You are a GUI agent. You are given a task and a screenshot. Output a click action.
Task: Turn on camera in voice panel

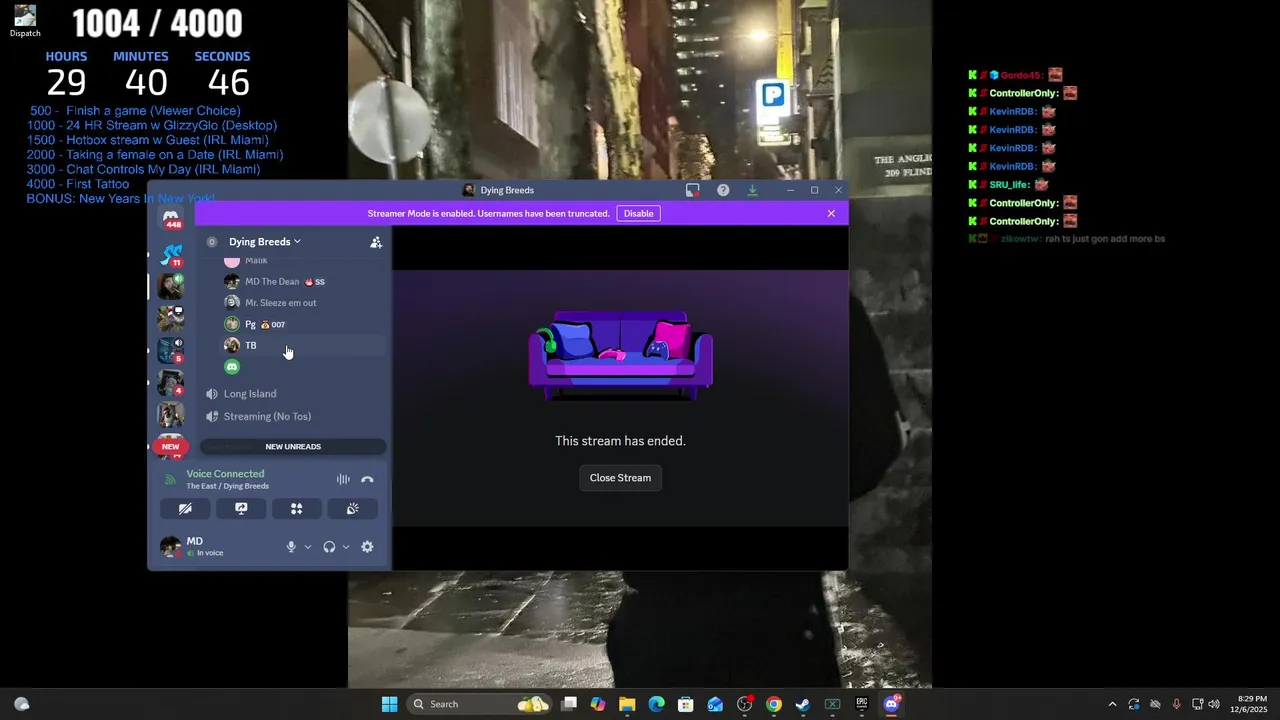point(185,509)
